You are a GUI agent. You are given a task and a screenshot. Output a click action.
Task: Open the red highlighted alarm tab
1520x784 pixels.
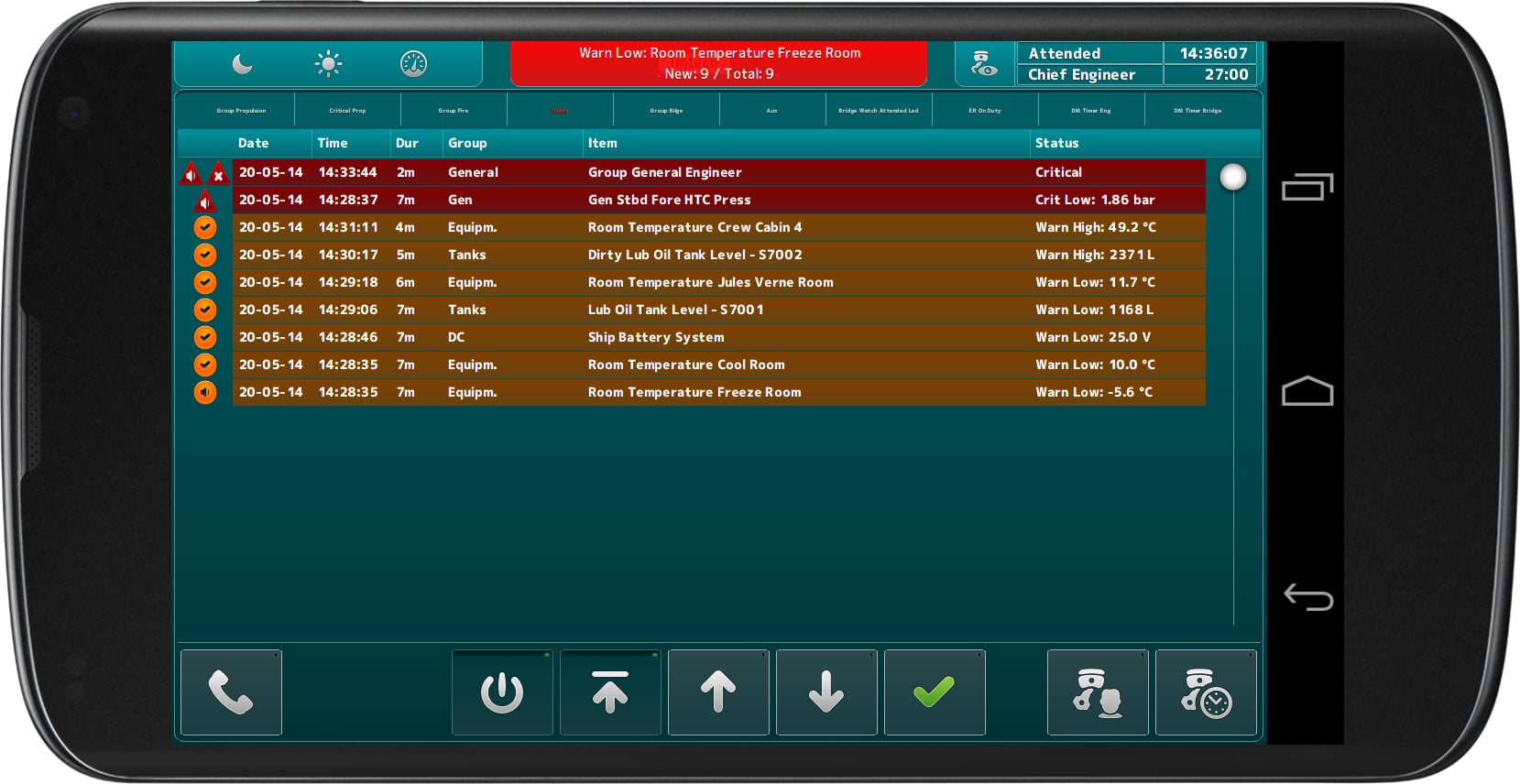pyautogui.click(x=560, y=110)
